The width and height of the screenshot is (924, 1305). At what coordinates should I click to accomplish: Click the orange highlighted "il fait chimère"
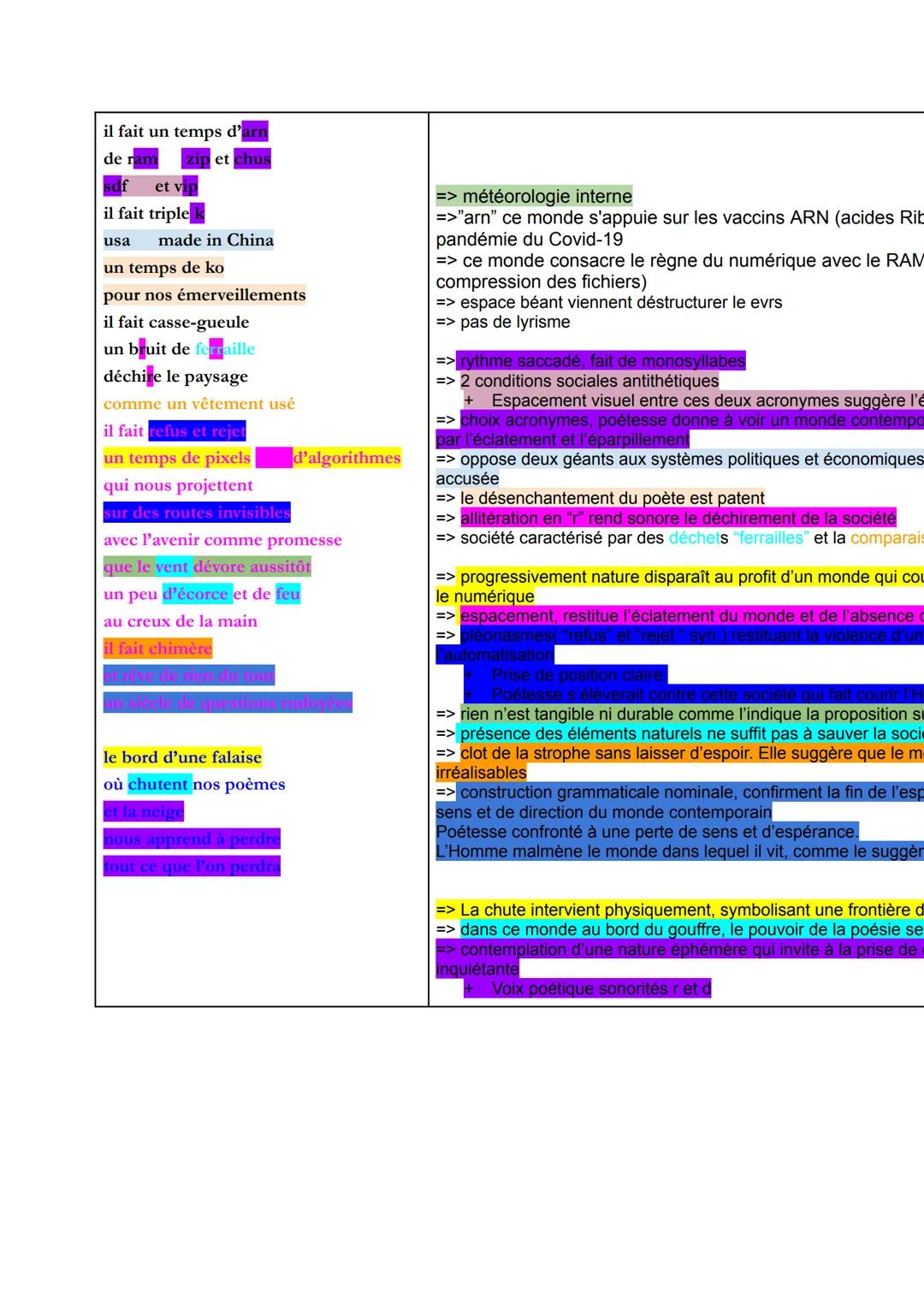tap(157, 649)
